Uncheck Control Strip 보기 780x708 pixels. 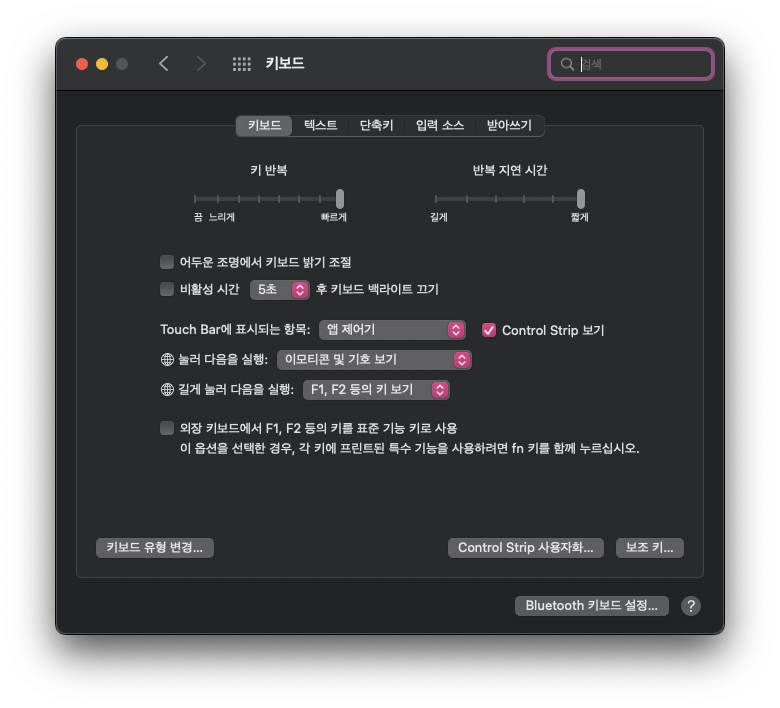point(488,330)
